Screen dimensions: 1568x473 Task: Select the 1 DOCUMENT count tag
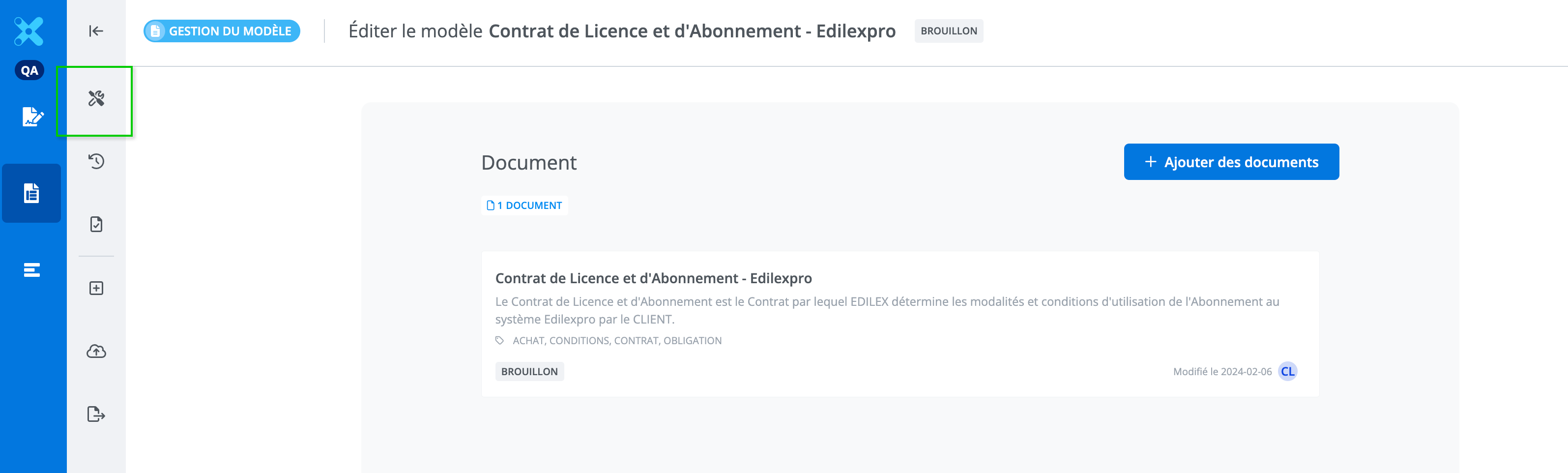pos(524,206)
